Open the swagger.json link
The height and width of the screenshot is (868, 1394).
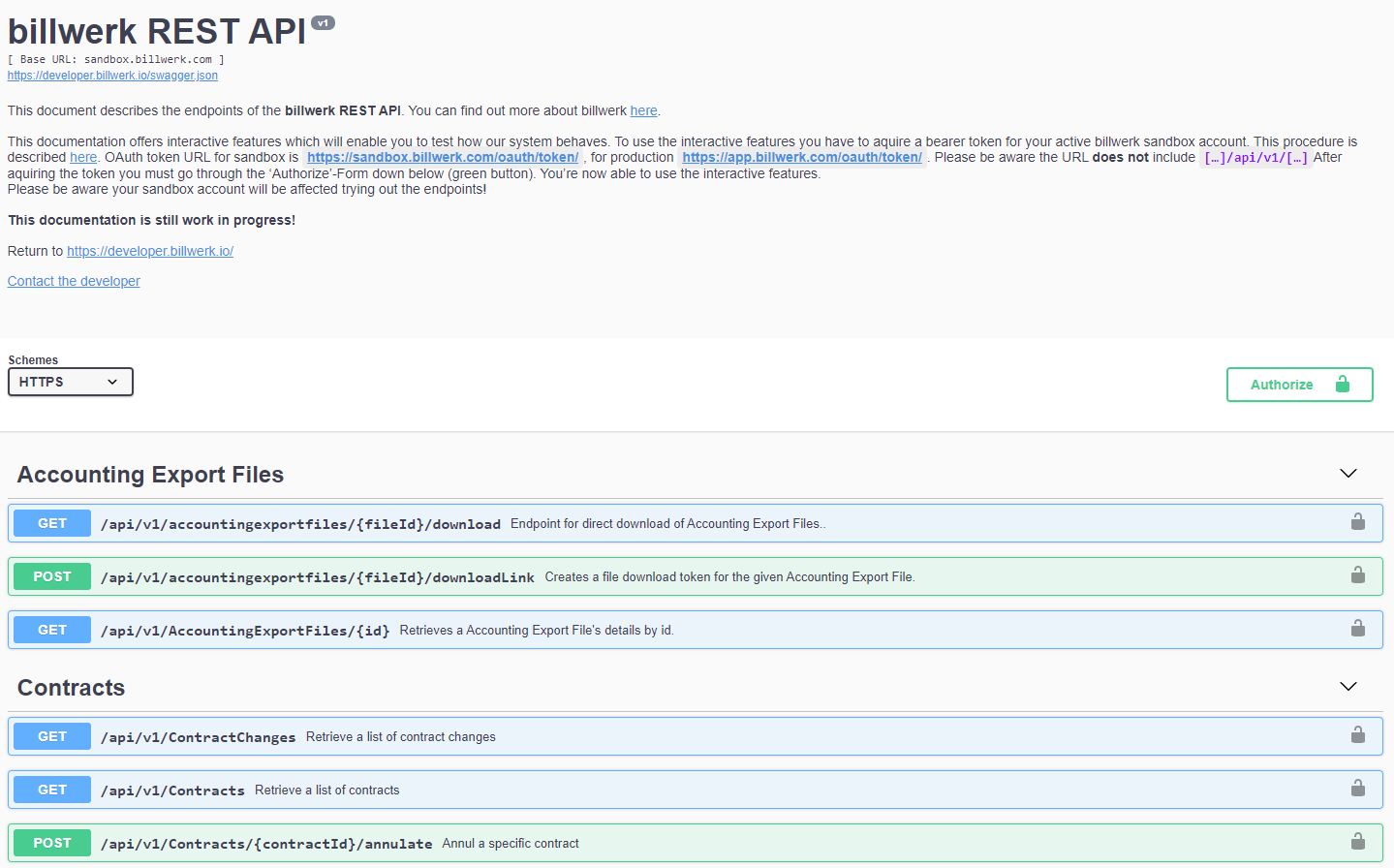(112, 76)
